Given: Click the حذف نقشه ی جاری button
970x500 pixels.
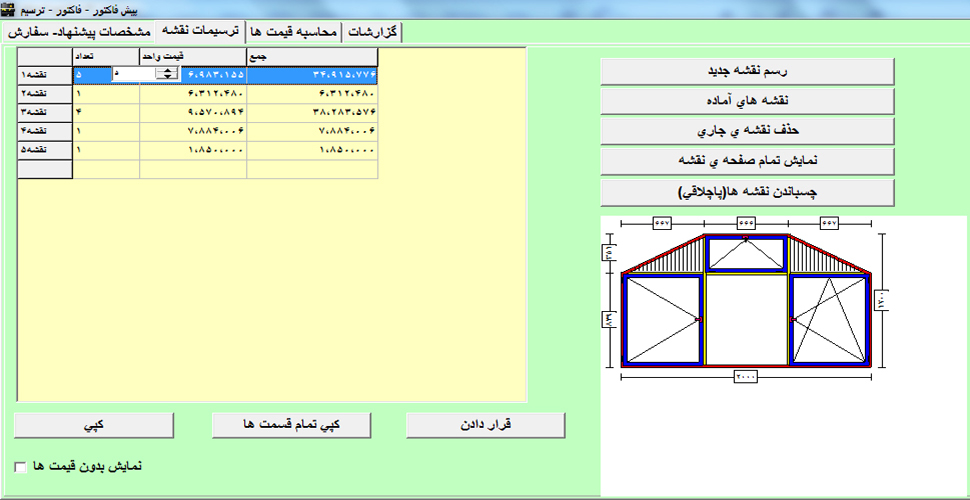Looking at the screenshot, I should pos(747,131).
